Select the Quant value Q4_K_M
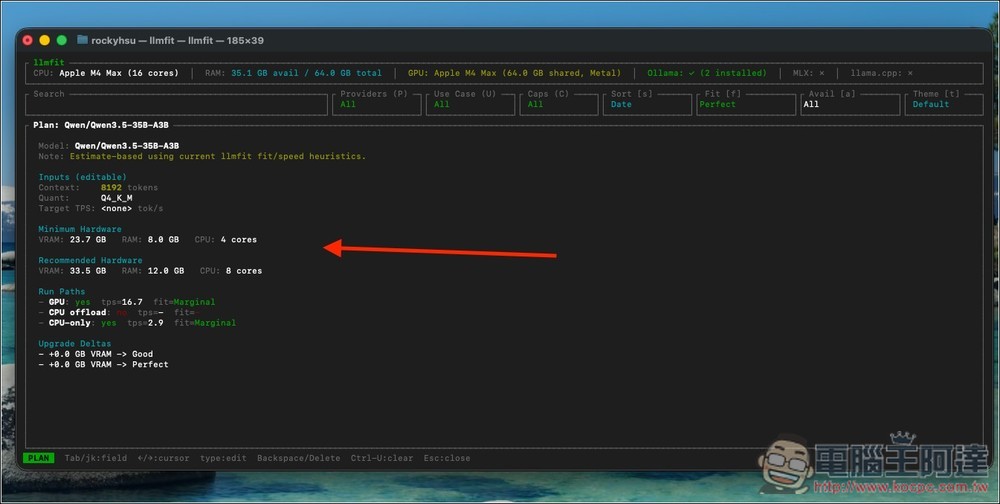The image size is (1000, 504). pyautogui.click(x=116, y=198)
